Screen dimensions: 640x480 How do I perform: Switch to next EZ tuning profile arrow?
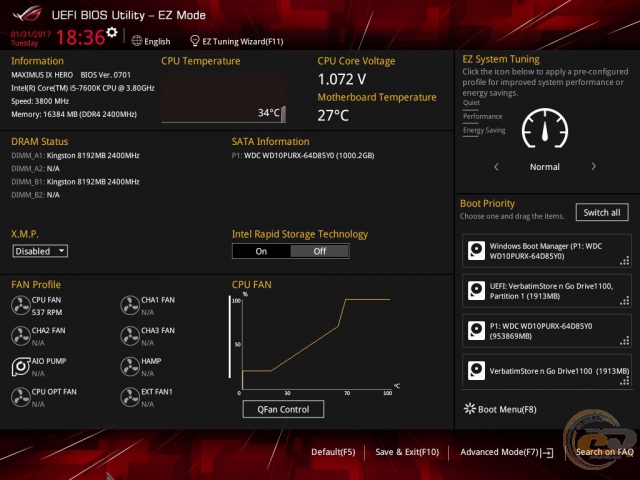(593, 167)
